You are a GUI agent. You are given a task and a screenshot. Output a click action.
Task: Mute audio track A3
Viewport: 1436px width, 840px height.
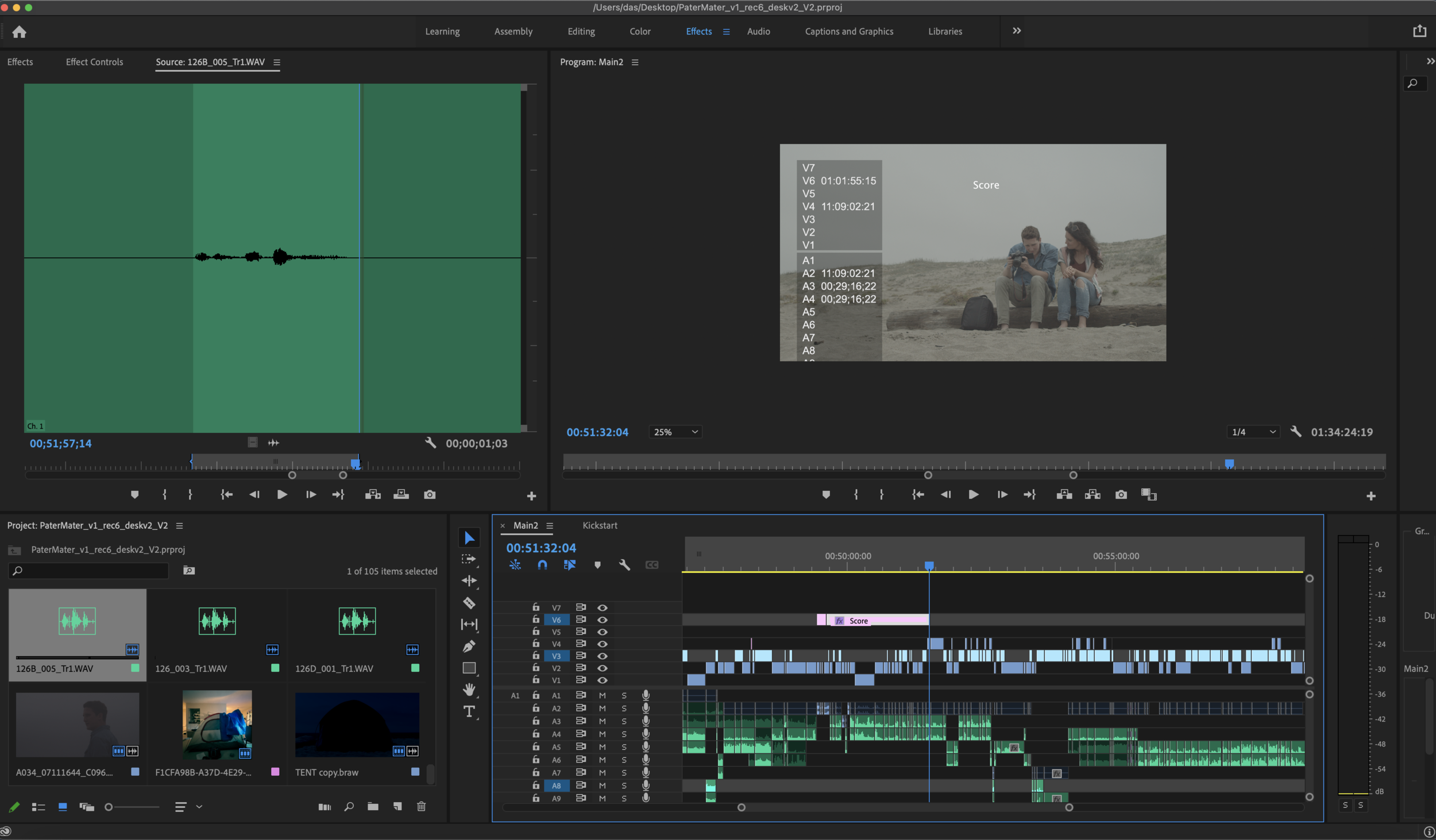point(602,721)
